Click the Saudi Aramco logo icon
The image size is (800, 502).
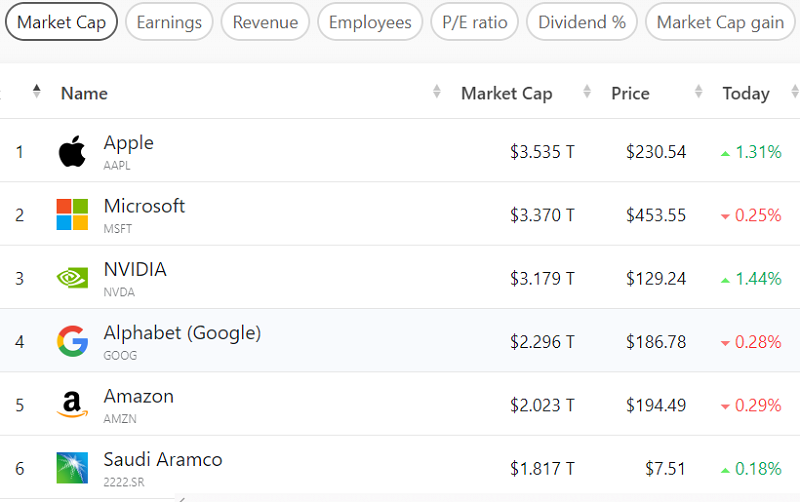pyautogui.click(x=72, y=467)
